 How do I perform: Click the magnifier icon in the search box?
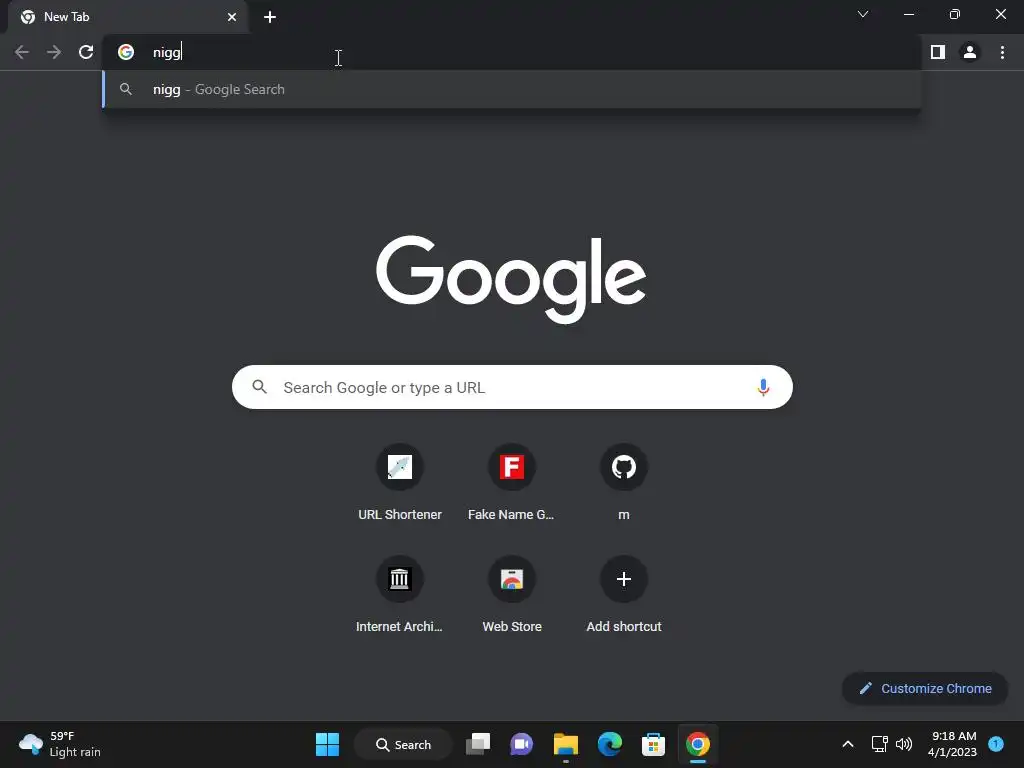point(259,387)
